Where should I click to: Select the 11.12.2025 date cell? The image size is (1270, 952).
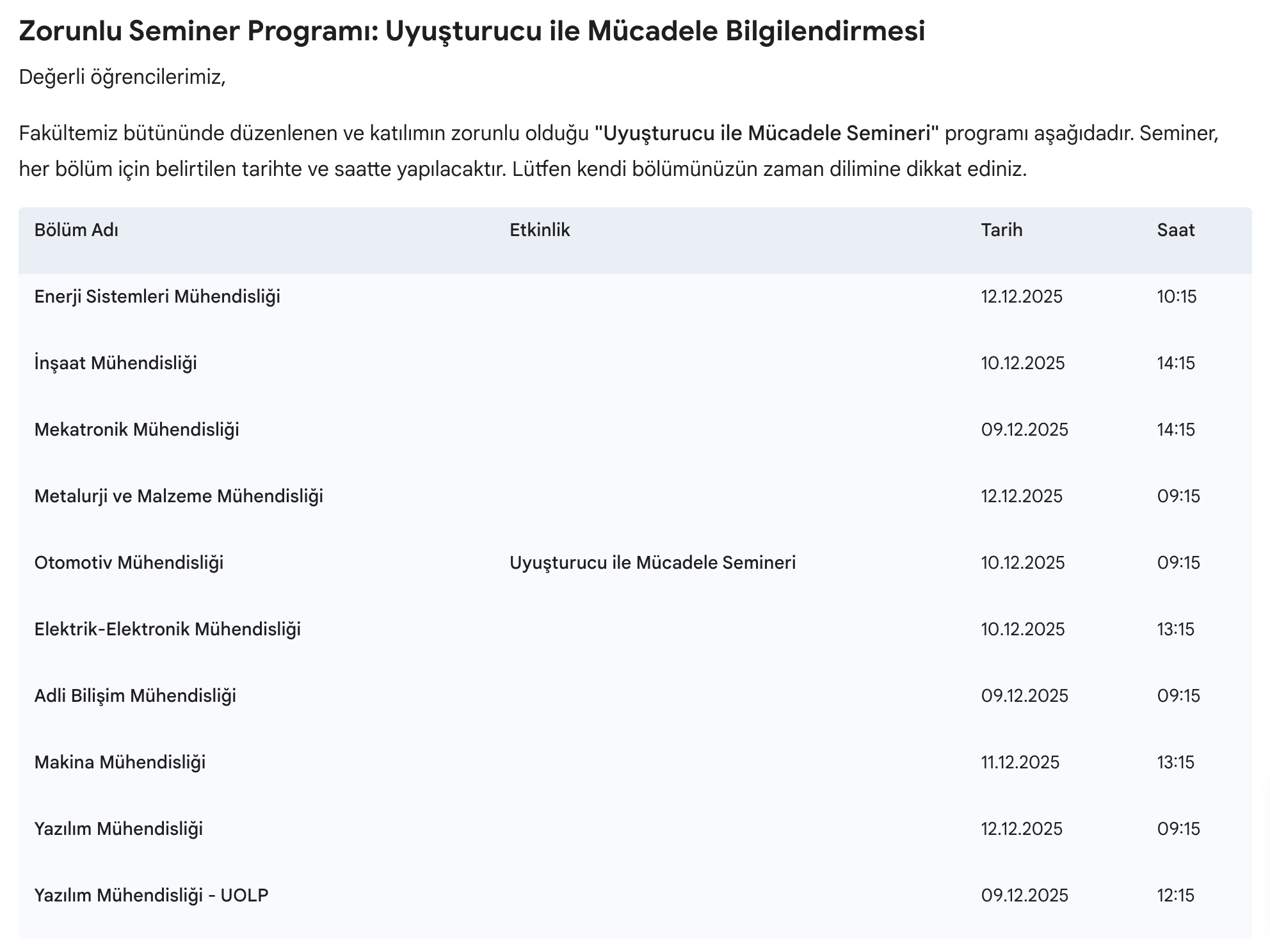tap(1020, 763)
